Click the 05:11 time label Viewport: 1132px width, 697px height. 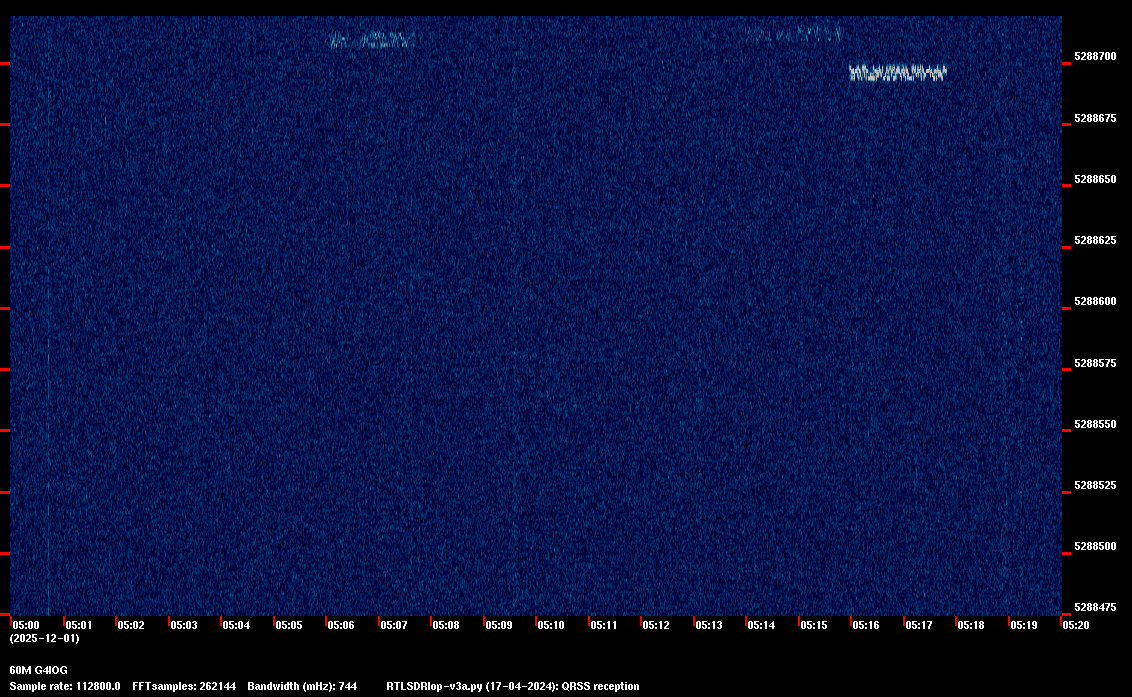604,625
